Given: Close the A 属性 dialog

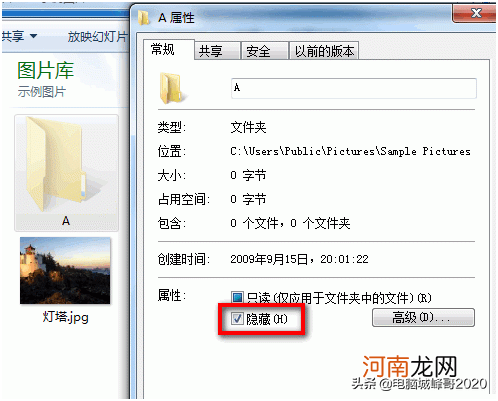Looking at the screenshot, I should point(475,13).
